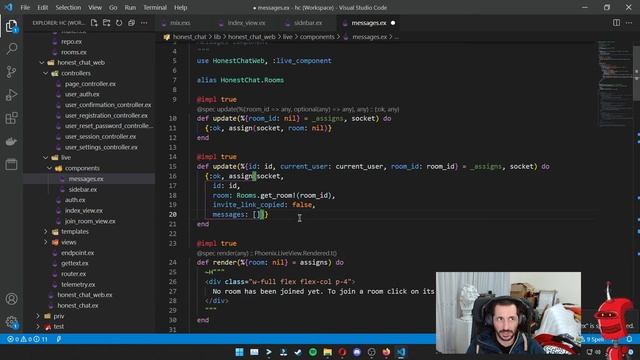
Task: Open sidebar.ex in the file tree
Action: coord(83,189)
